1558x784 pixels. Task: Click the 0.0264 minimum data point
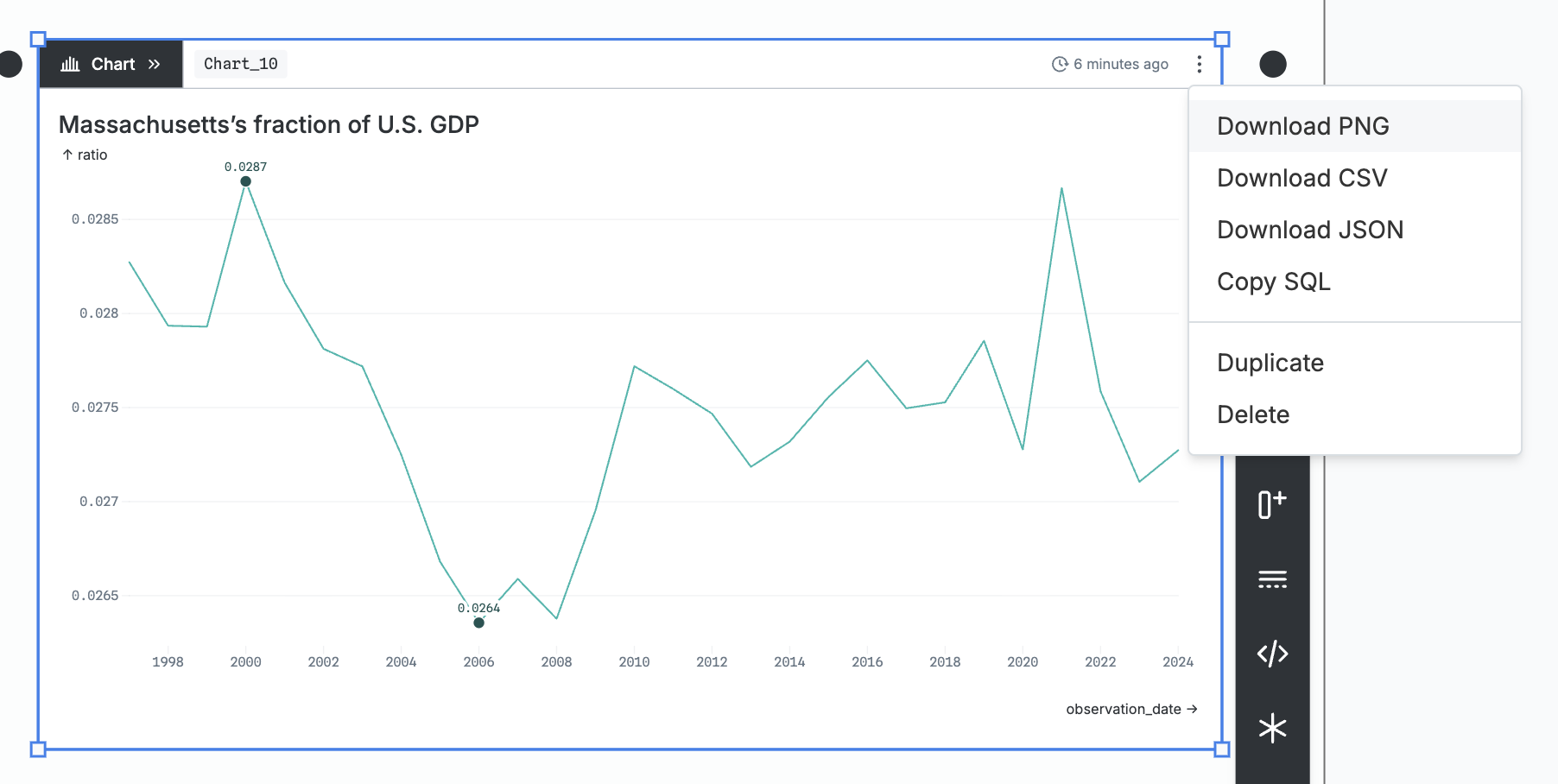(478, 623)
